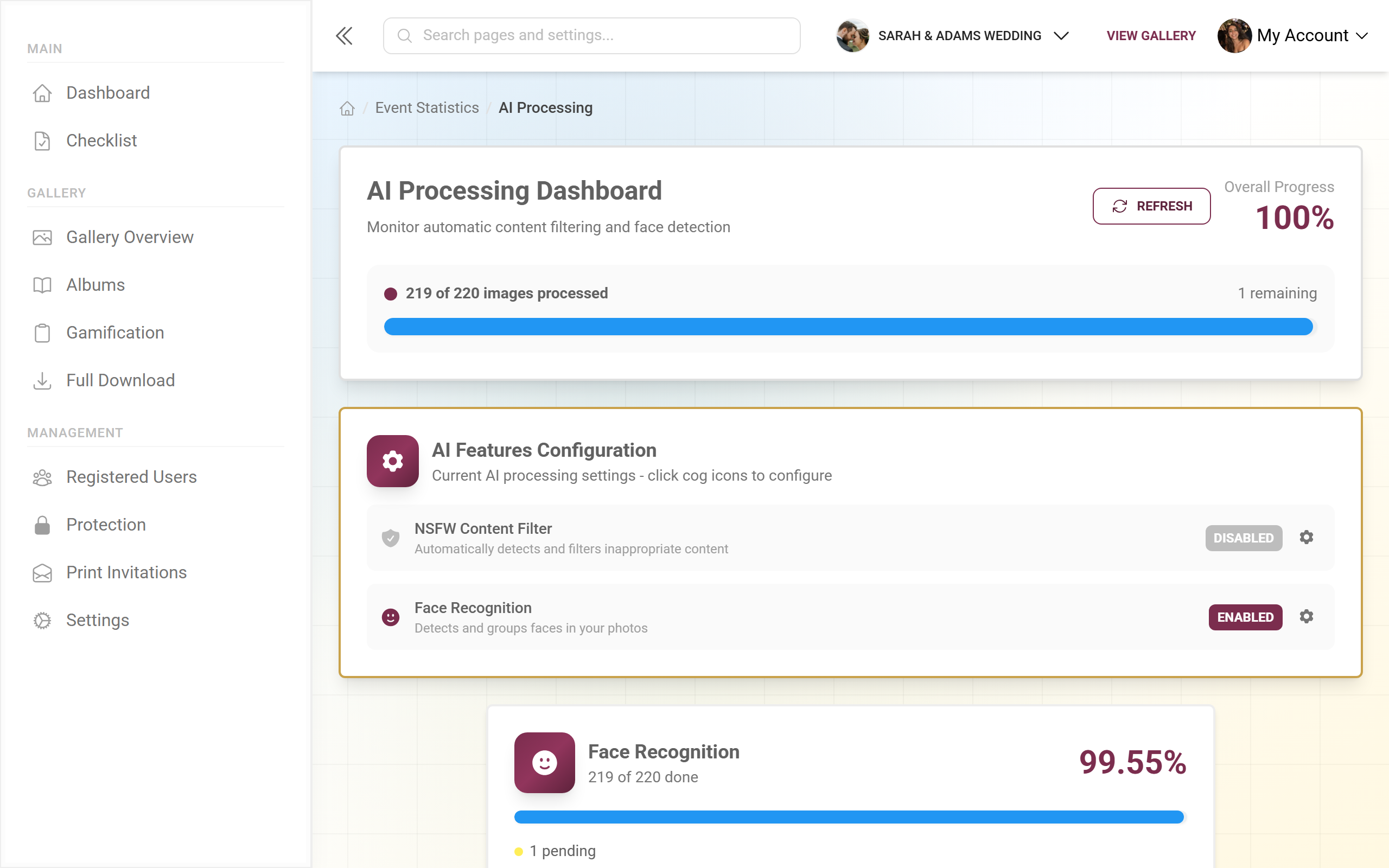The image size is (1389, 868).
Task: Click the Gamification clipboard icon
Action: (42, 333)
